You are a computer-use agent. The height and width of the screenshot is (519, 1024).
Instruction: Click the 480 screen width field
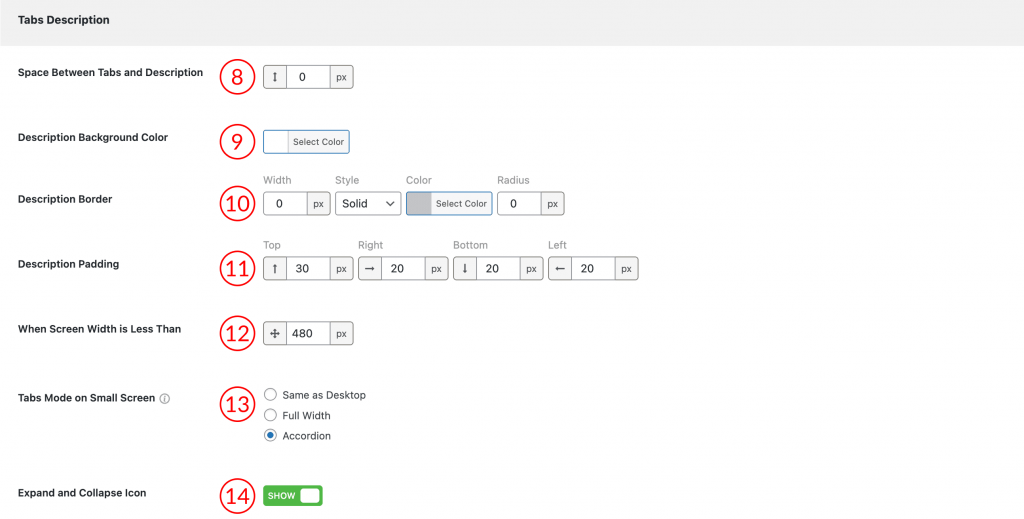pos(308,334)
